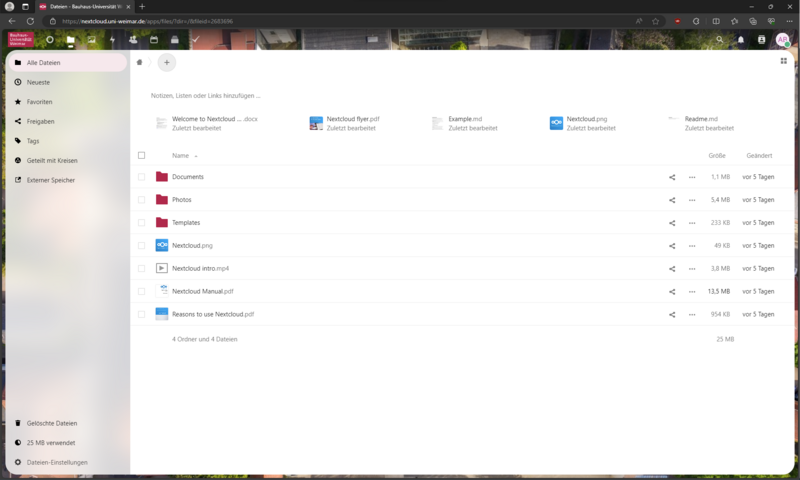Open the recent file Welcome to Nextcloud .docx
Image resolution: width=800 pixels, height=480 pixels.
pos(207,123)
